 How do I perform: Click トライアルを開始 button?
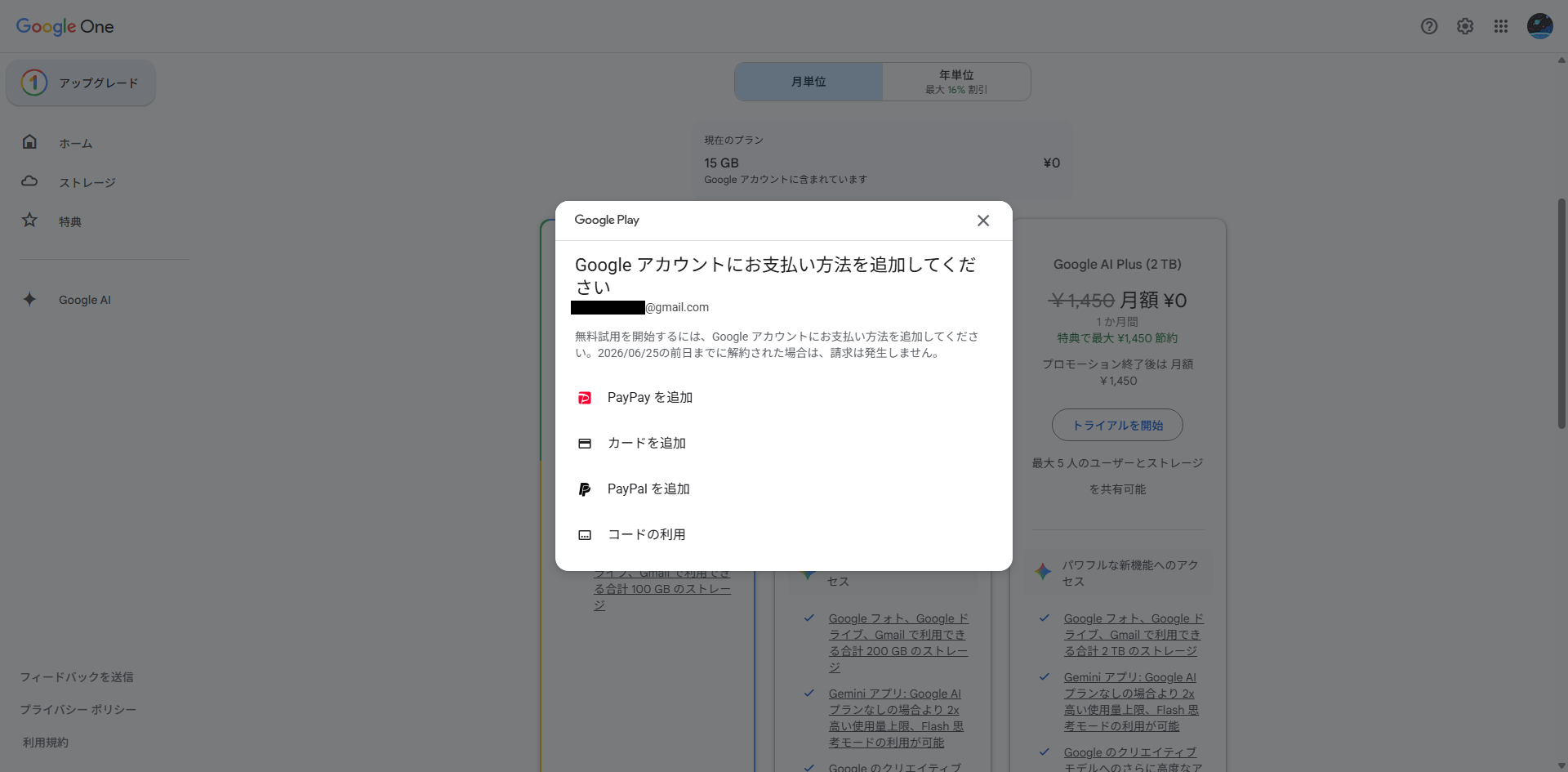coord(1117,425)
